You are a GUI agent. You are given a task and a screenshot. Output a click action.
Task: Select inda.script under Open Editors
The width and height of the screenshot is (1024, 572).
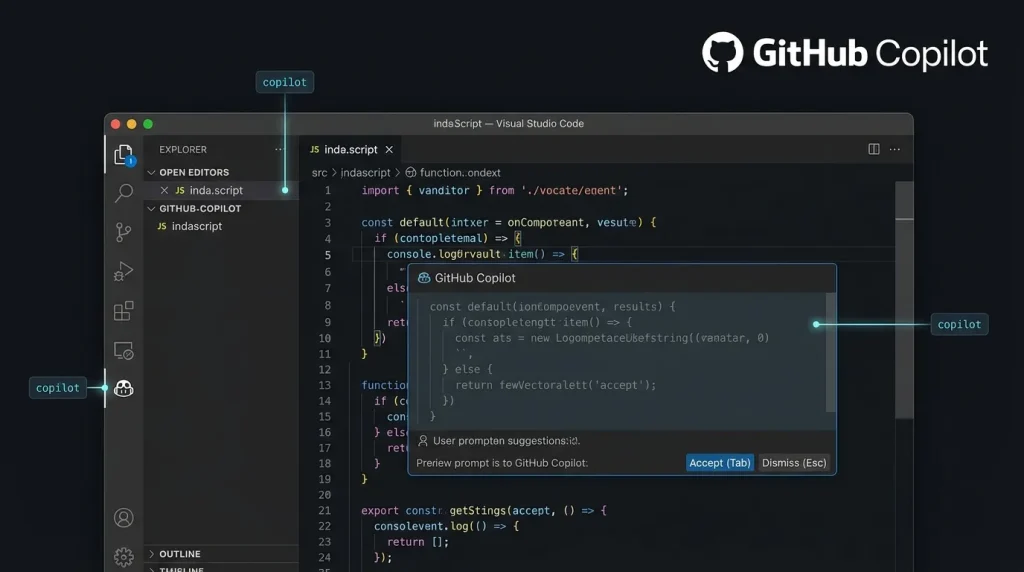click(x=221, y=190)
